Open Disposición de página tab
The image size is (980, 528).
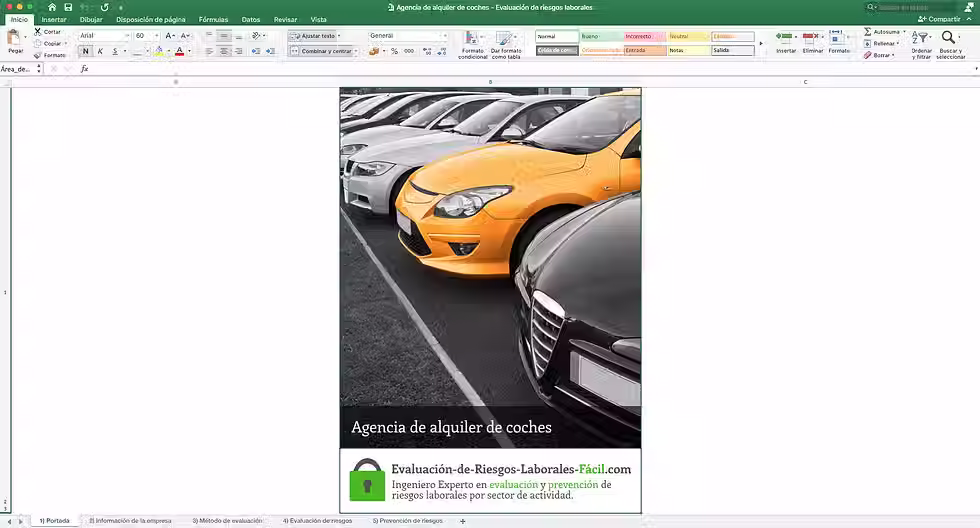click(151, 19)
